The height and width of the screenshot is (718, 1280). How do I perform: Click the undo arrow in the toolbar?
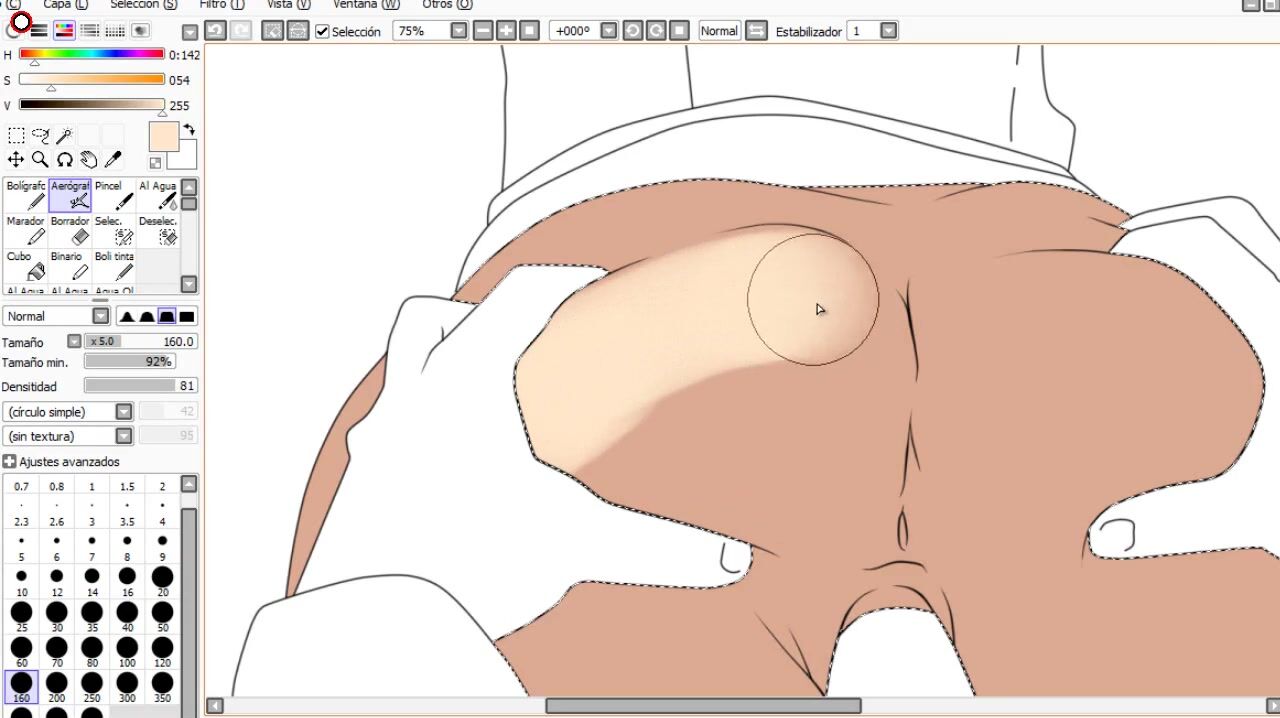tap(214, 31)
